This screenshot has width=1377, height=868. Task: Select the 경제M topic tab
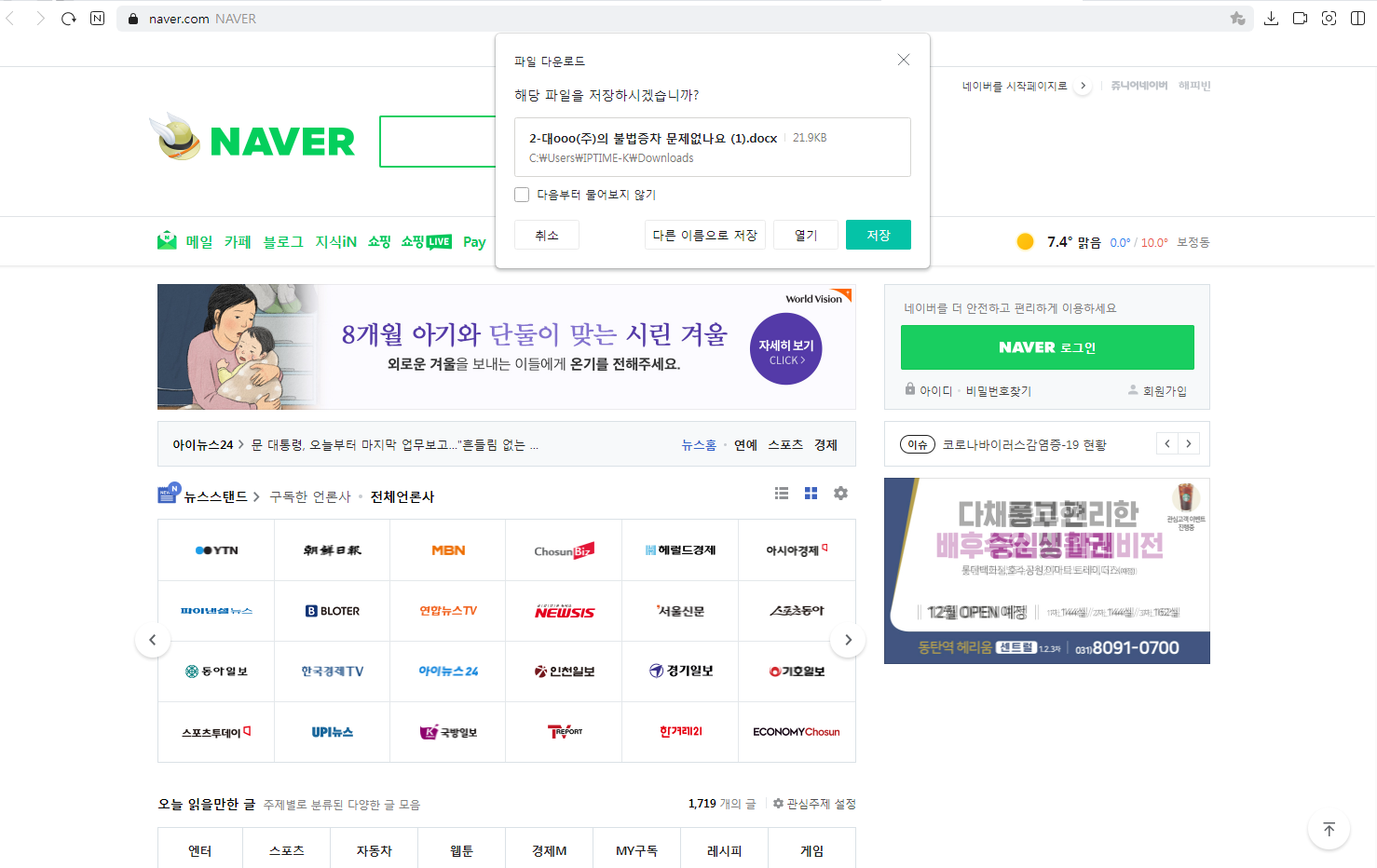(x=549, y=850)
